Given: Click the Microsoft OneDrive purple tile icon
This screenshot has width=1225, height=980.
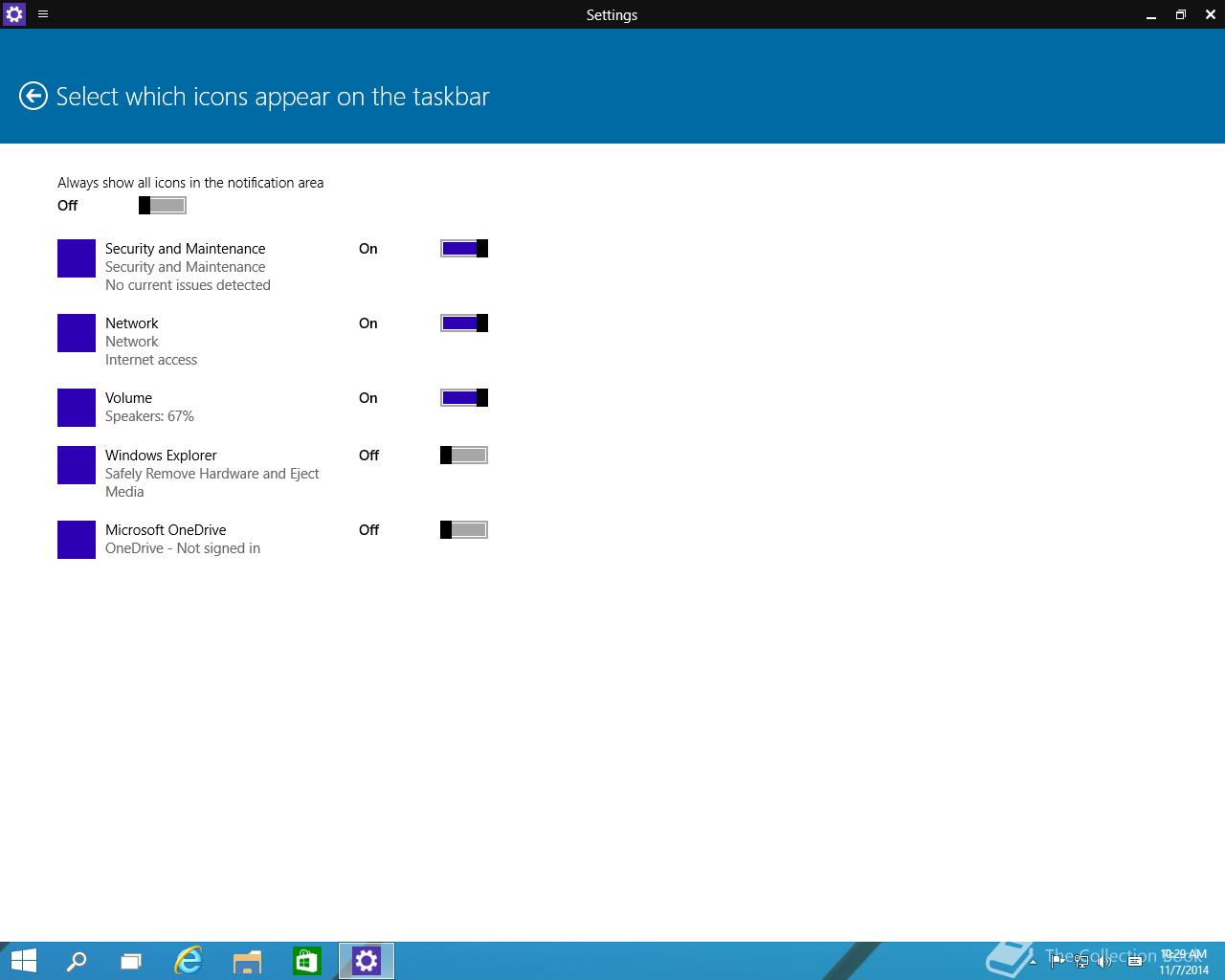Looking at the screenshot, I should [x=77, y=540].
